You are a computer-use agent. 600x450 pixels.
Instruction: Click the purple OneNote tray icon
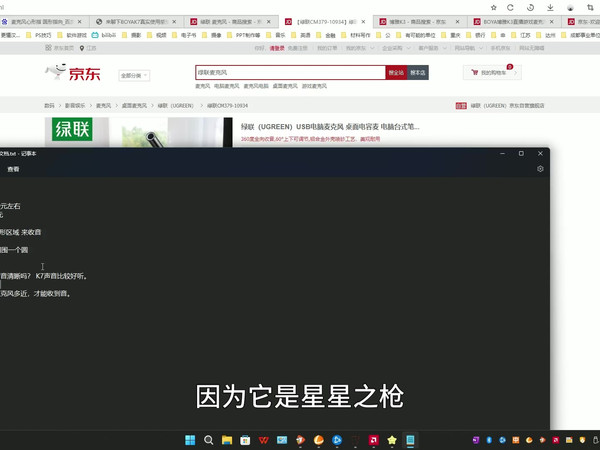(476, 440)
